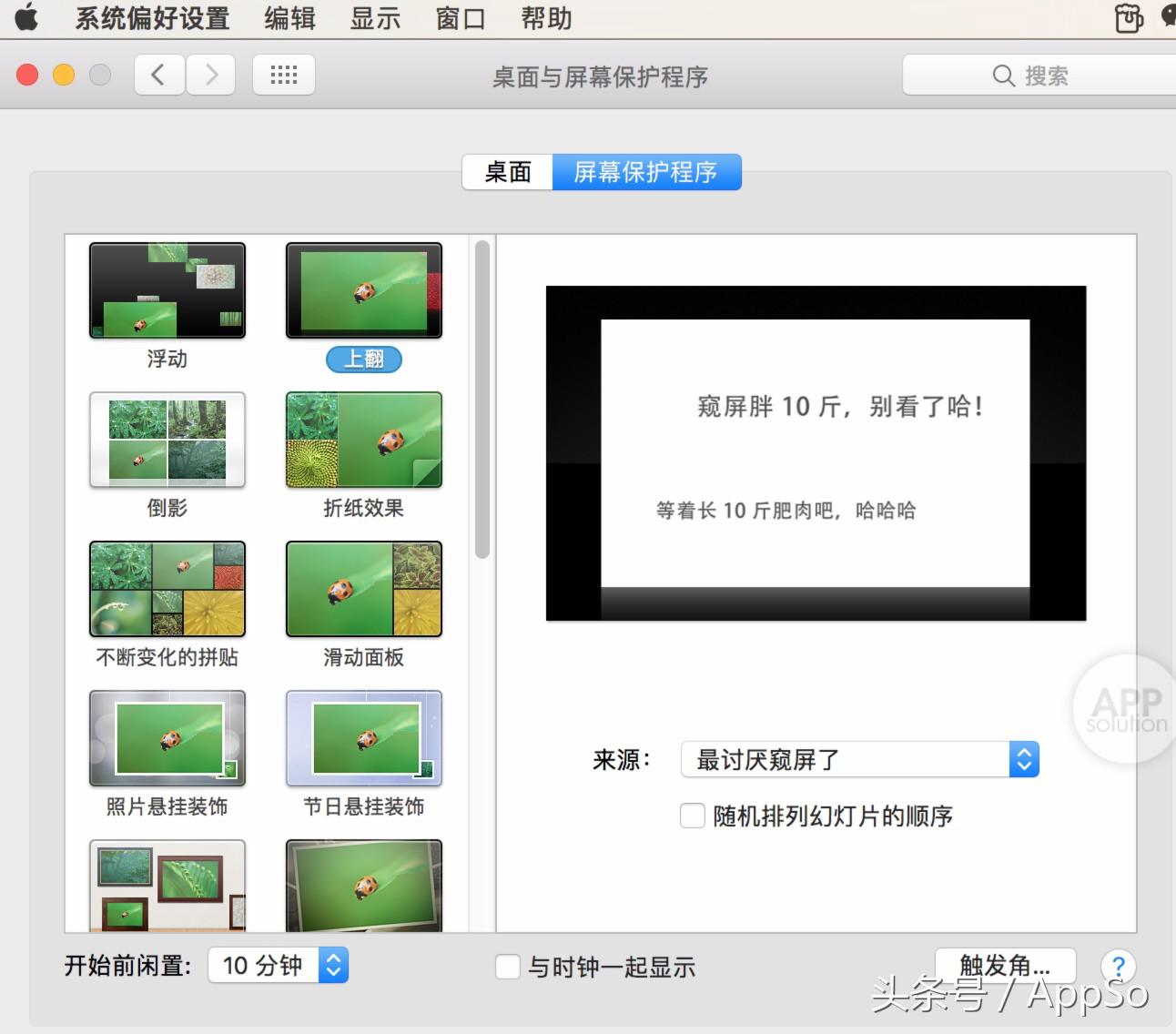
Task: Open the Apple menu icon
Action: [x=26, y=17]
